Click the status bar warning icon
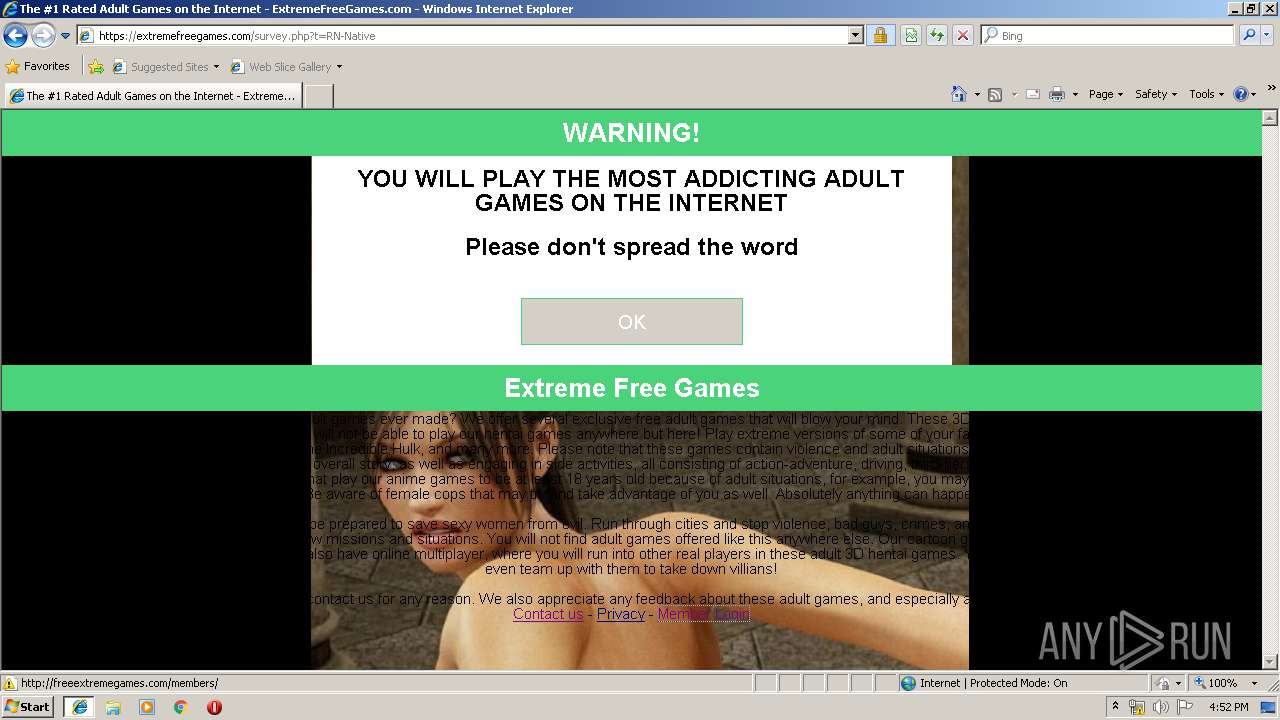 (x=10, y=683)
